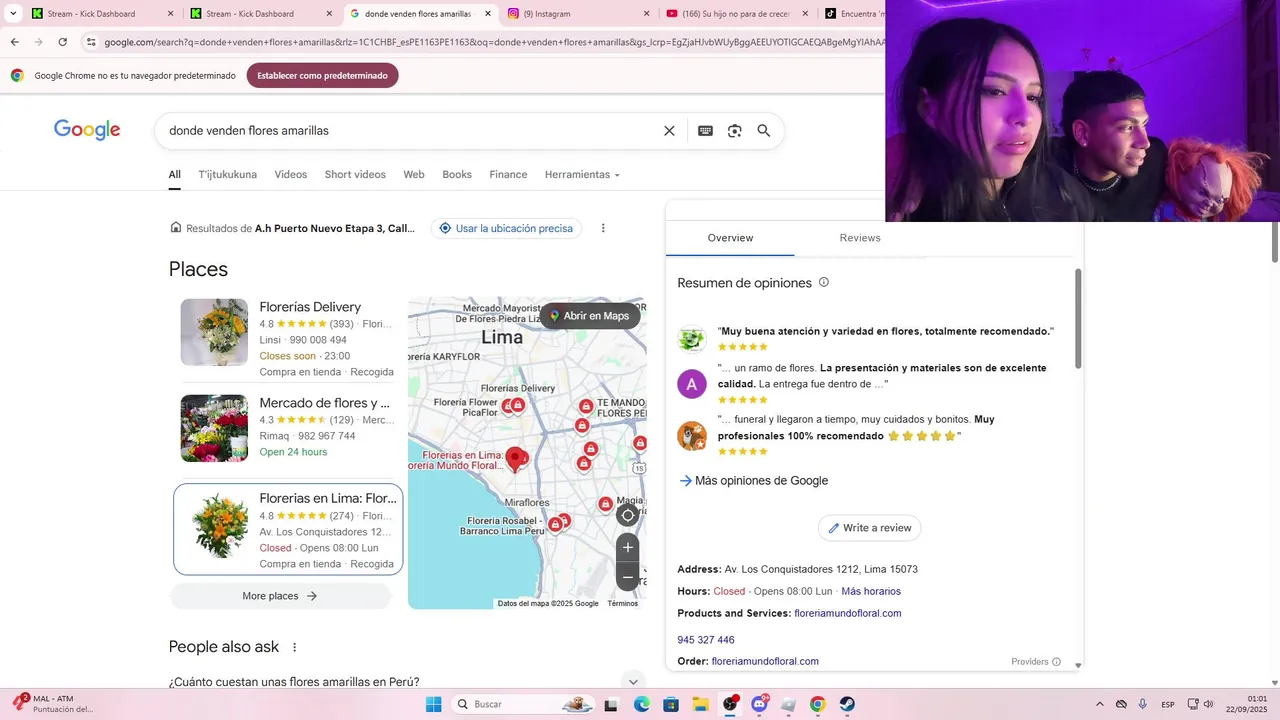
Task: Switch to the Instagram tab
Action: coord(577,14)
